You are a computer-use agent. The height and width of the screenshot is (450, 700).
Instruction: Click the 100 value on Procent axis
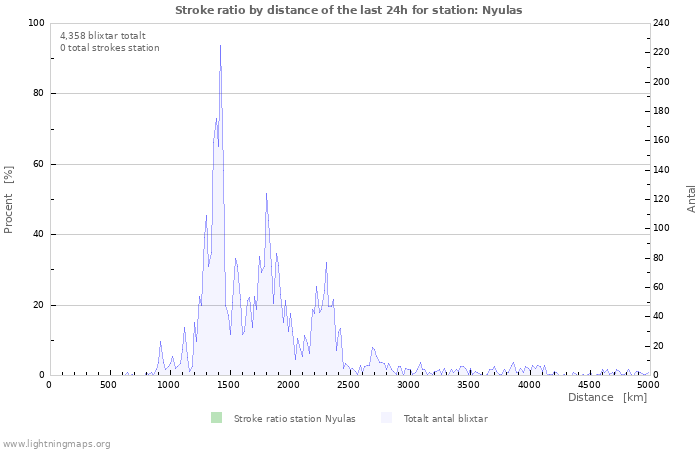click(x=36, y=23)
